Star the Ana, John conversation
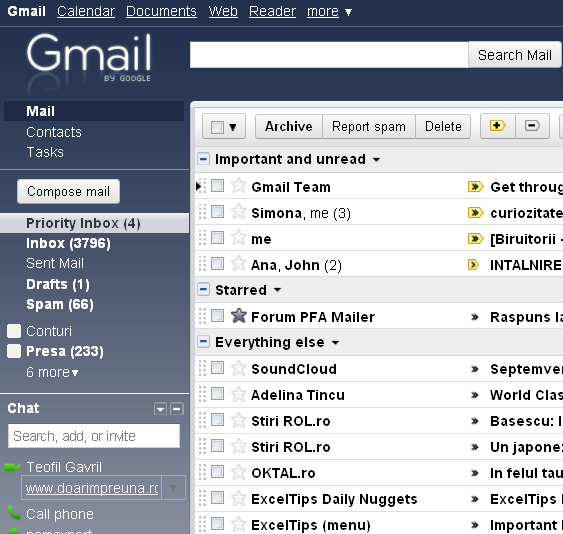This screenshot has height=534, width=563. (x=238, y=264)
